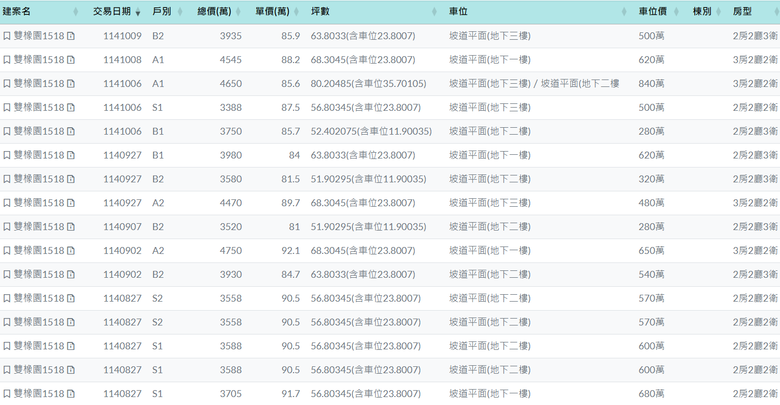This screenshot has width=780, height=405.
Task: Click the 680萬 parking price cell
Action: (651, 394)
